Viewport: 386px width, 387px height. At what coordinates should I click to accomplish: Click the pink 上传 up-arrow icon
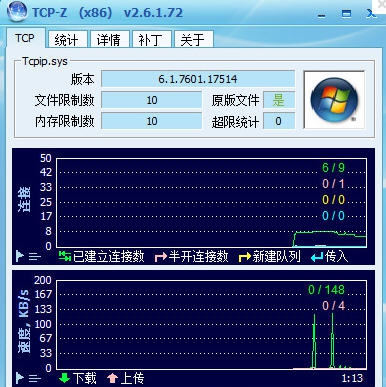[113, 378]
